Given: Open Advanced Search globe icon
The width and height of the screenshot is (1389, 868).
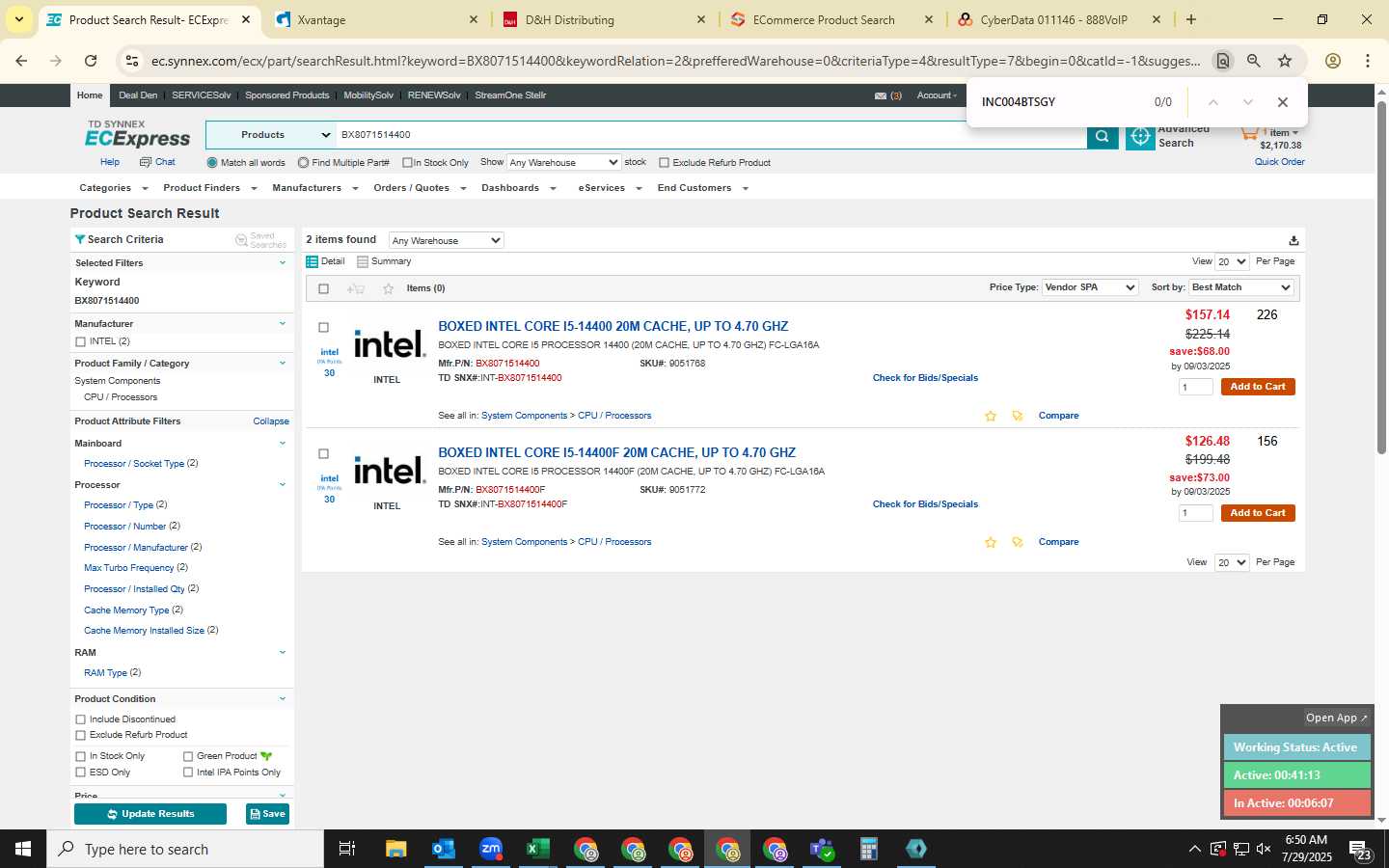Looking at the screenshot, I should pyautogui.click(x=1140, y=137).
